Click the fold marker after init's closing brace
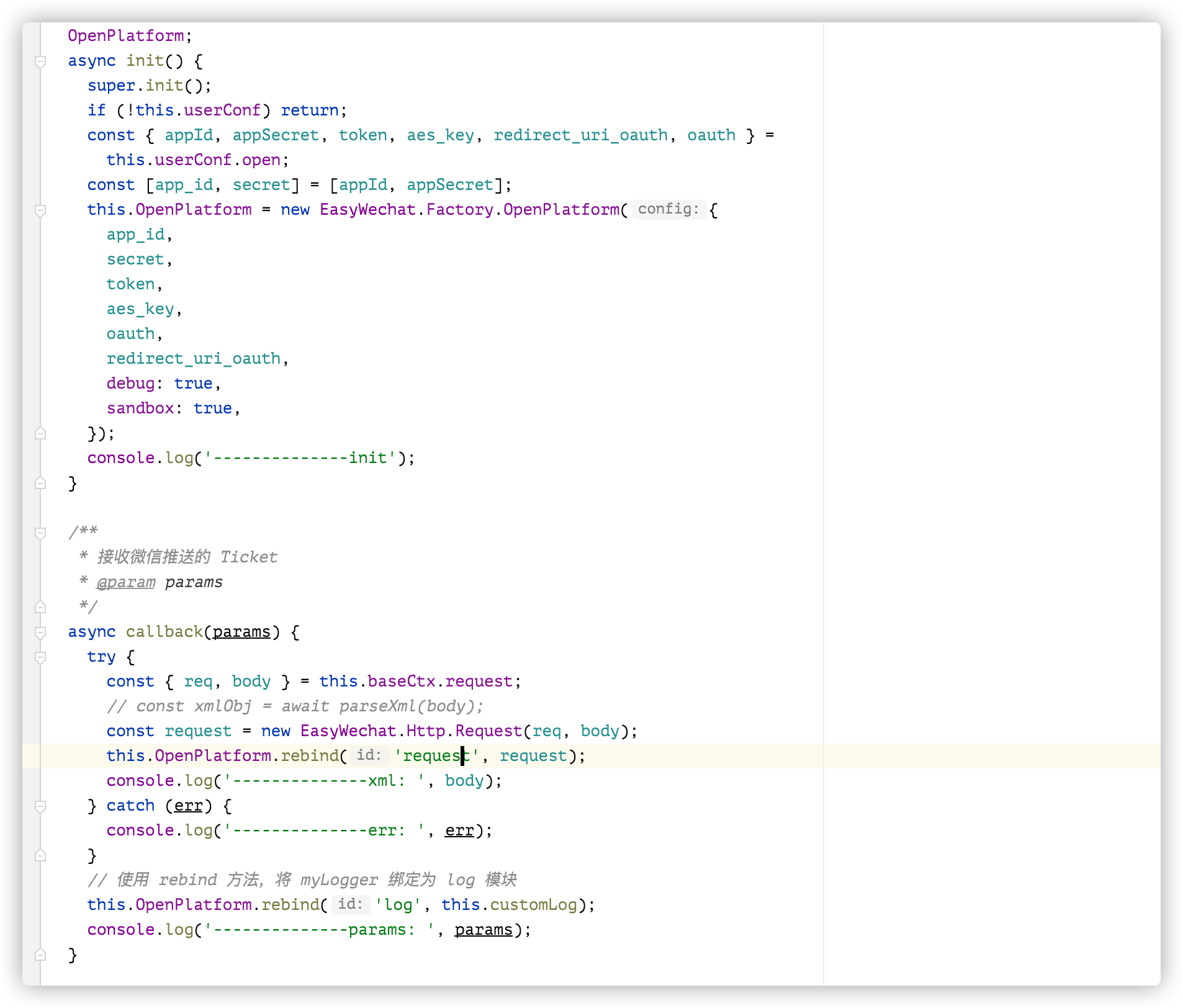Screen dimensions: 1183x1008 40,483
